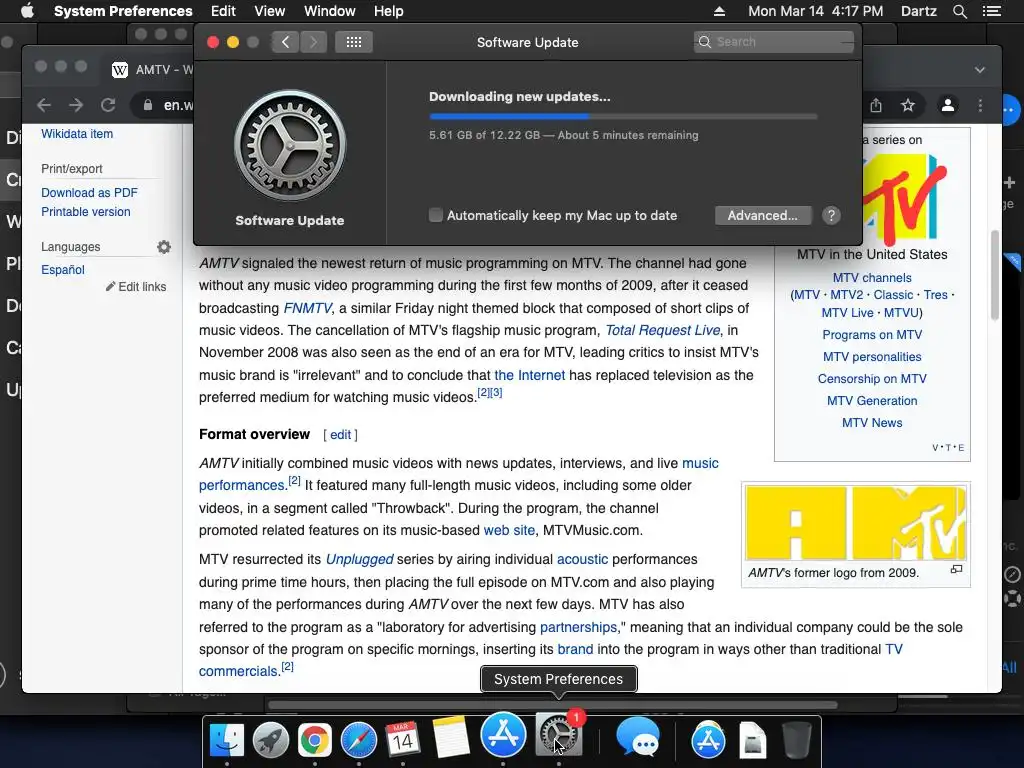Click the Languages settings gear icon
1024x768 pixels.
click(x=164, y=247)
